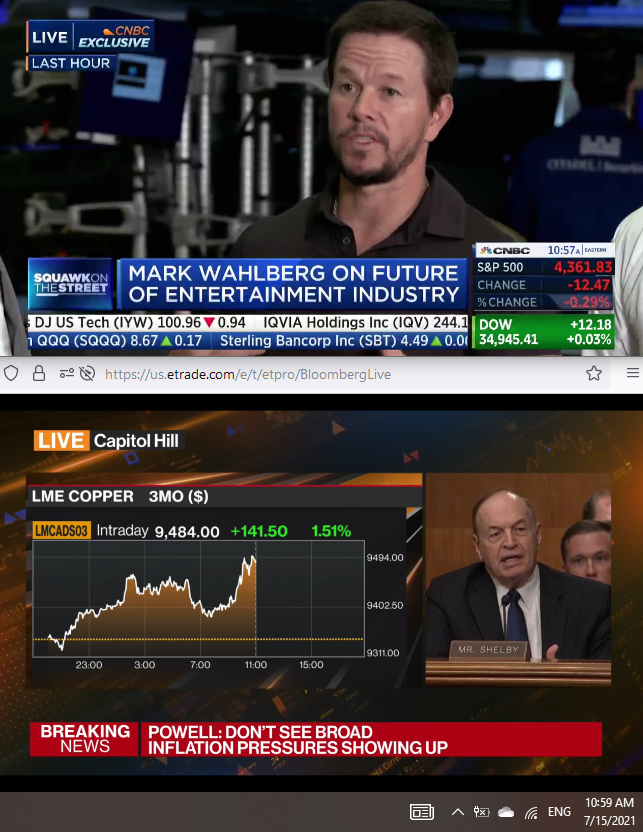The image size is (643, 832).
Task: Open the OneDrive cloud tray icon
Action: point(506,812)
